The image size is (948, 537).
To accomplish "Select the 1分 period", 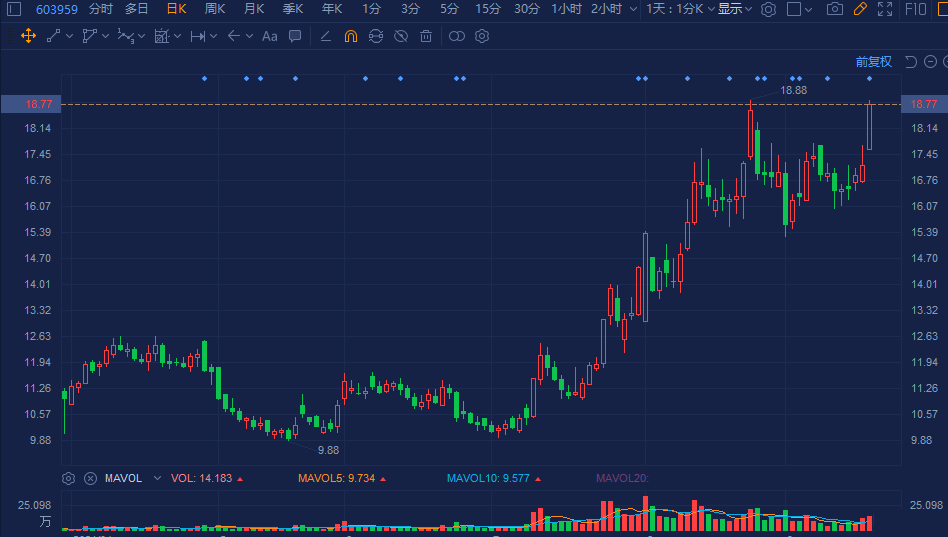I will click(x=371, y=9).
